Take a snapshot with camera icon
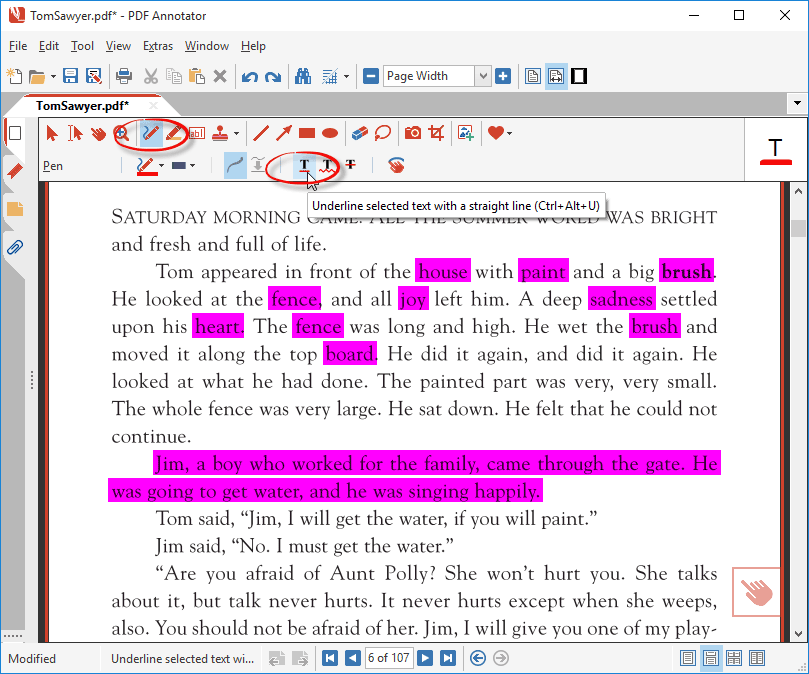Viewport: 809px width, 674px height. tap(413, 134)
